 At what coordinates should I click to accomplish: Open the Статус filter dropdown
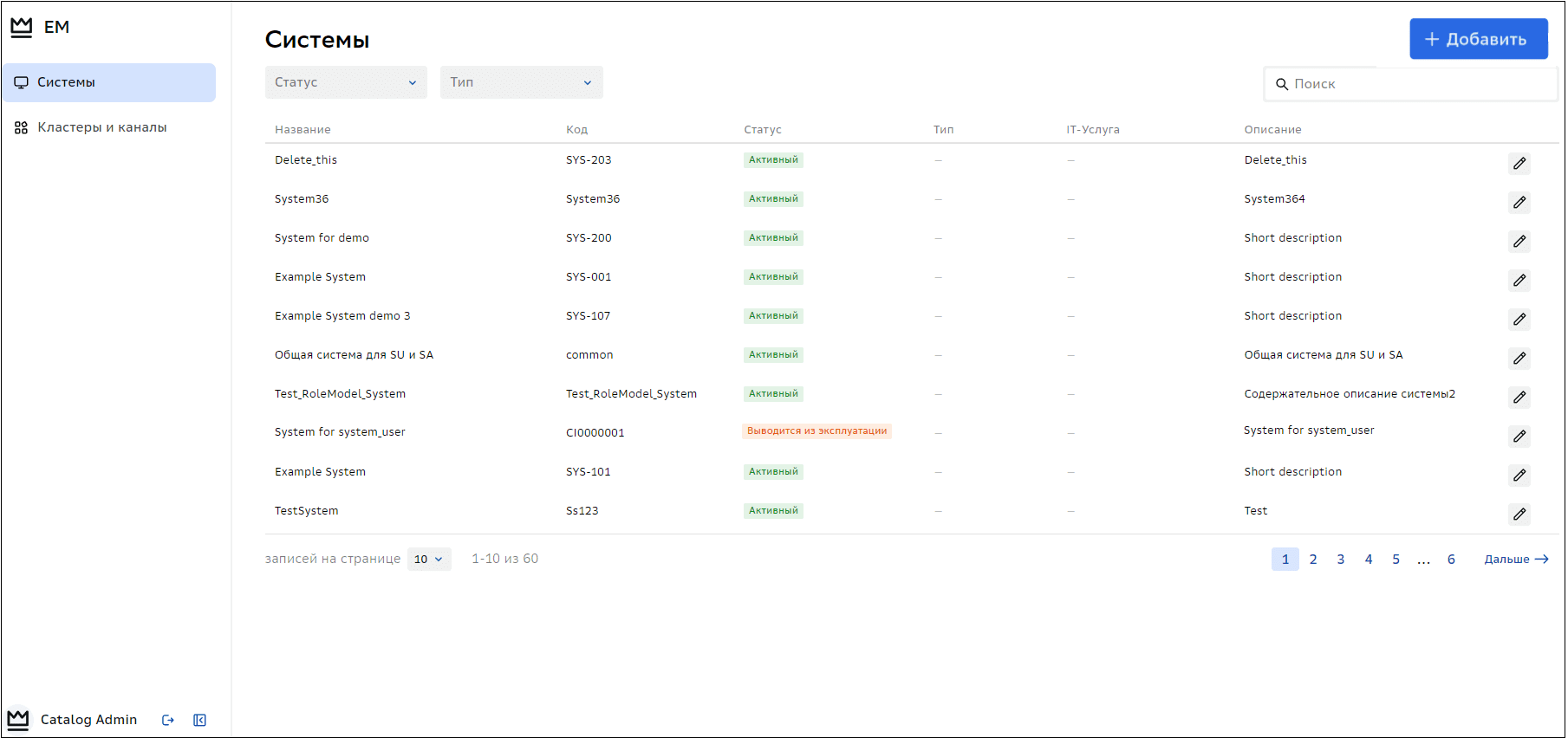pyautogui.click(x=346, y=82)
